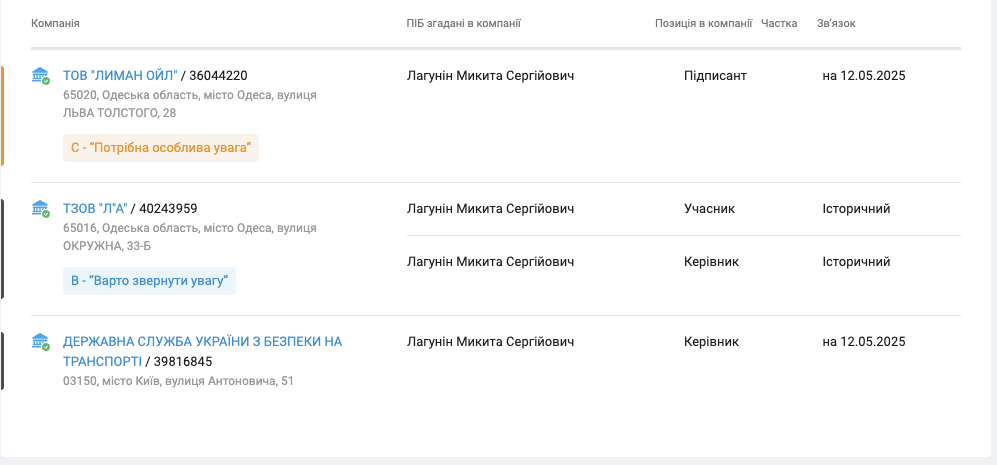This screenshot has width=997, height=465.
Task: Click the Зв'язок column header
Action: [x=836, y=24]
